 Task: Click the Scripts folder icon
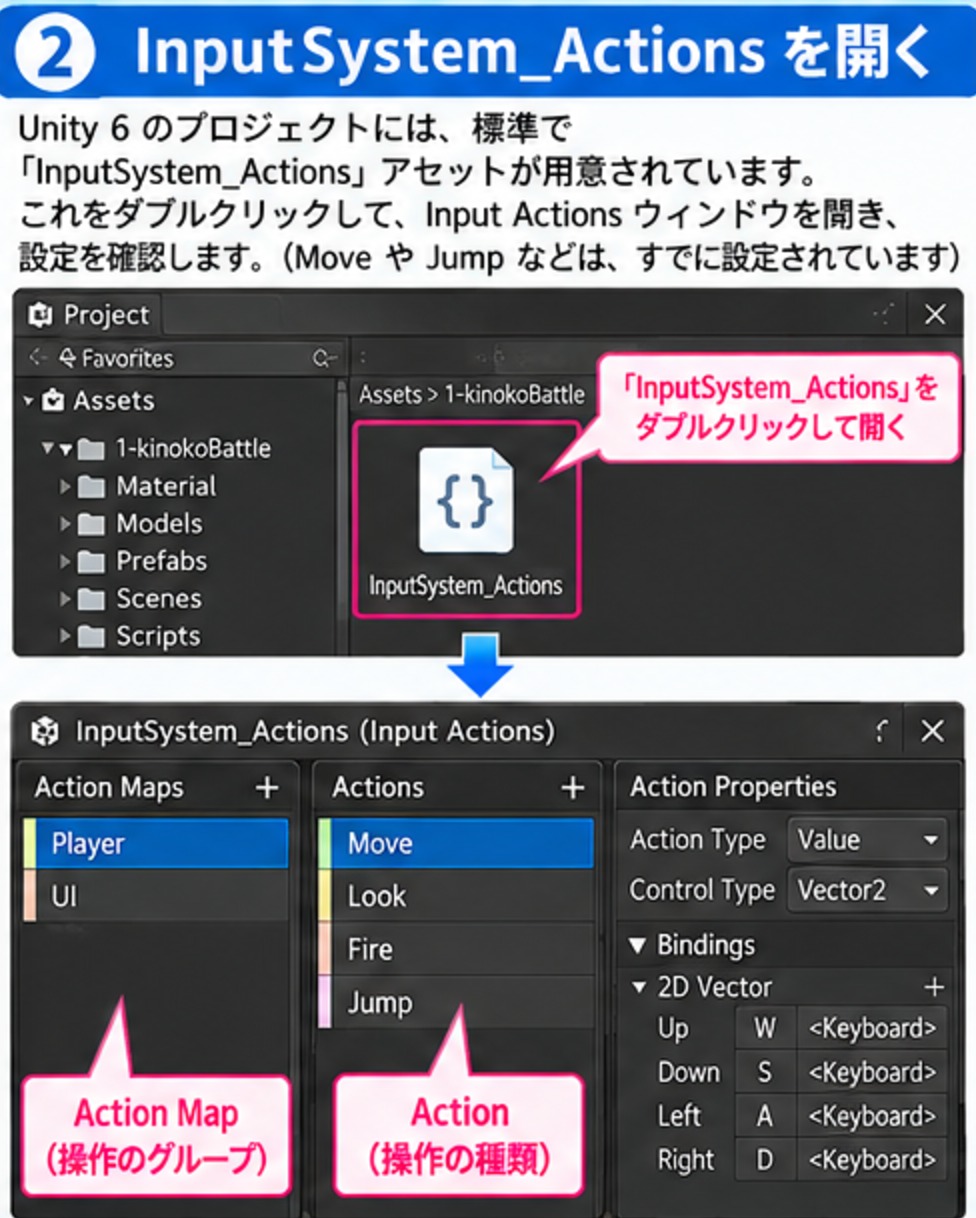pos(91,636)
